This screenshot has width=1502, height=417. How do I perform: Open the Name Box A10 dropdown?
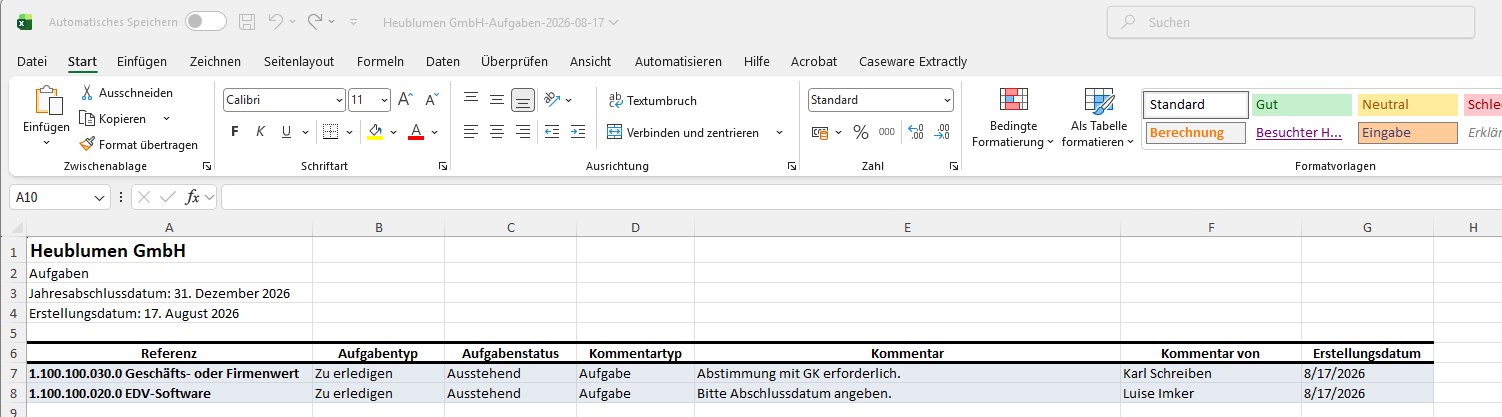point(99,198)
